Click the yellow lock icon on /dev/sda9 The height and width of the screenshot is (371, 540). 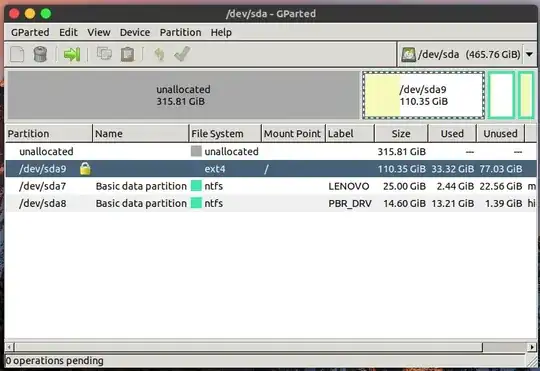point(85,169)
